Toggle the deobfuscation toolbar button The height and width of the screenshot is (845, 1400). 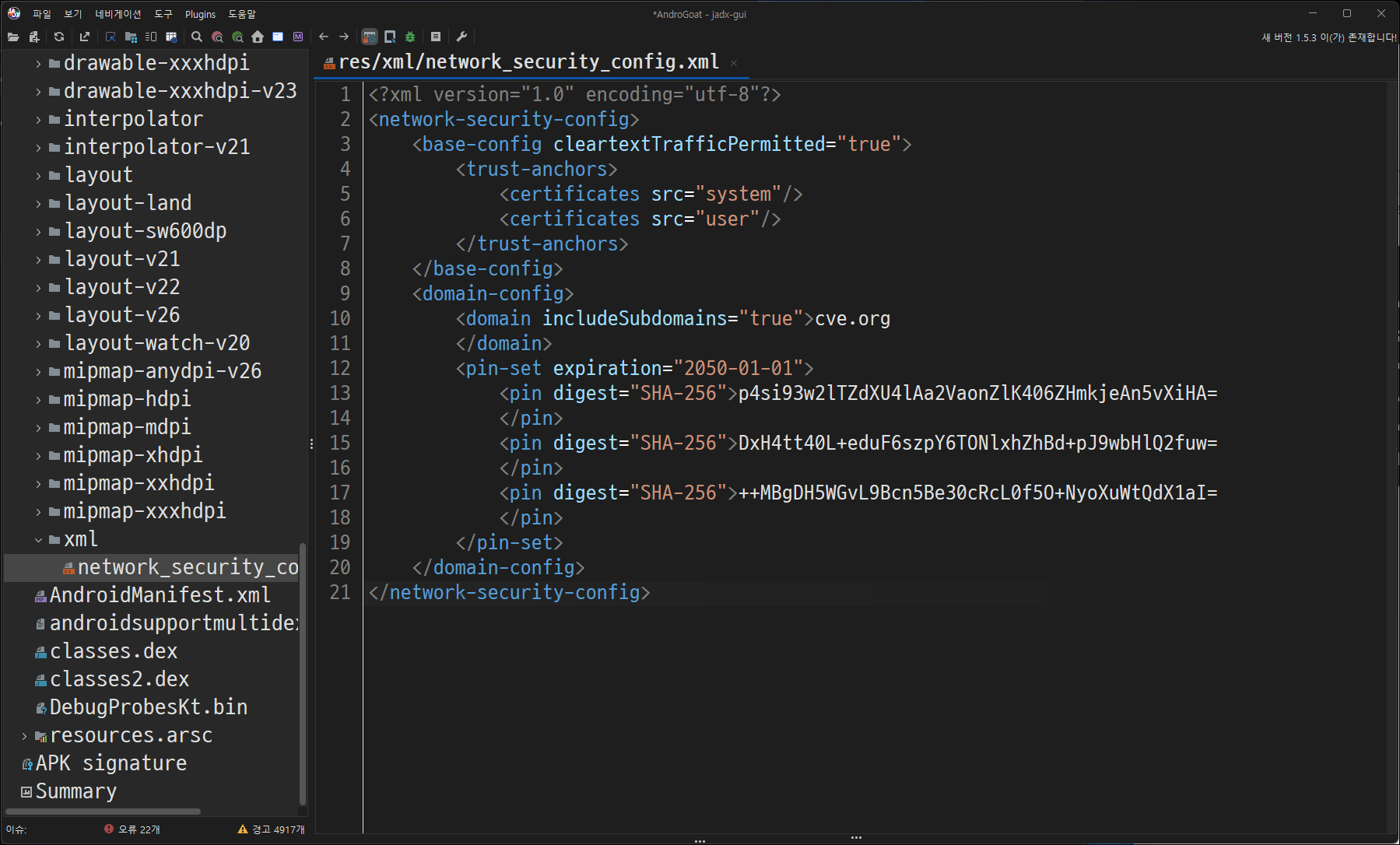point(370,37)
